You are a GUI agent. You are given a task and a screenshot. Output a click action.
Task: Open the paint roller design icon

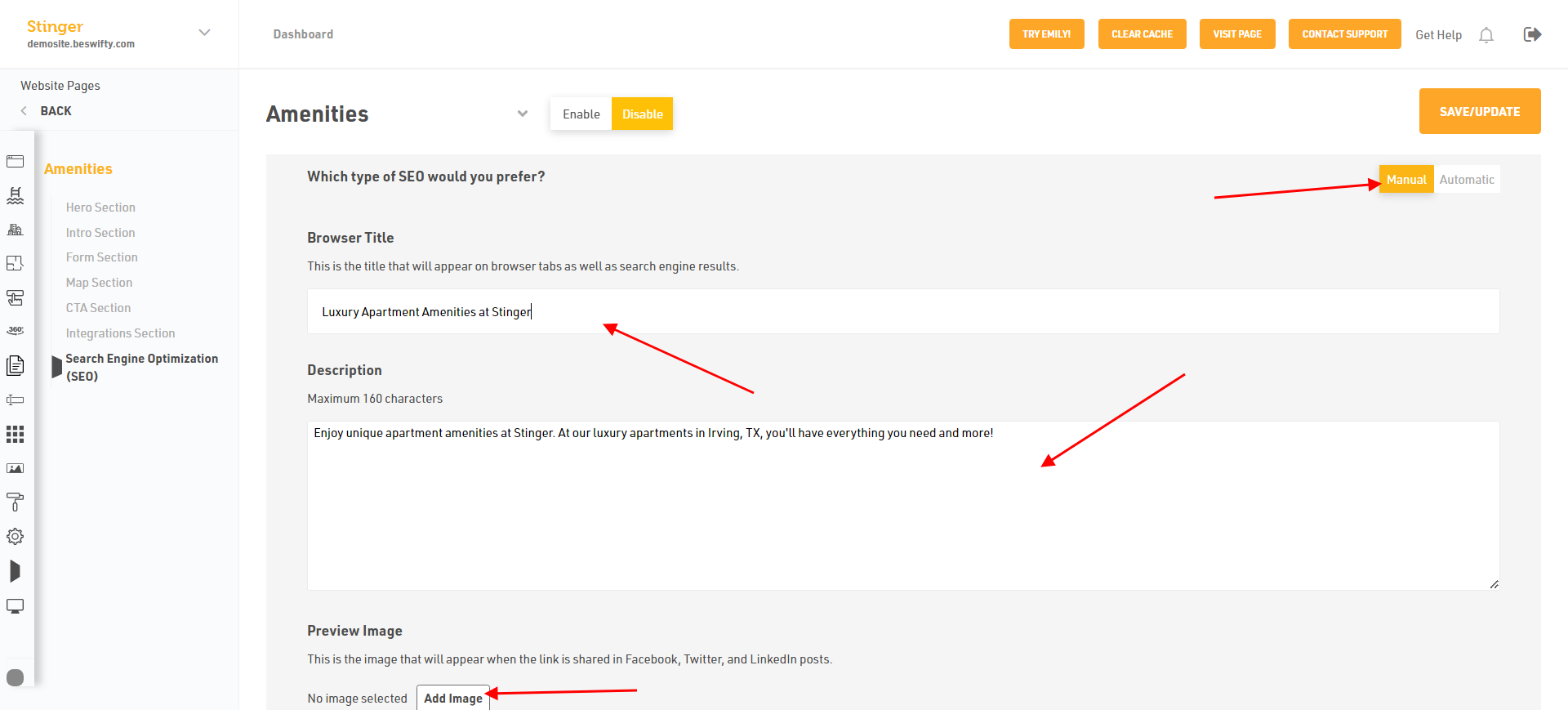coord(15,502)
